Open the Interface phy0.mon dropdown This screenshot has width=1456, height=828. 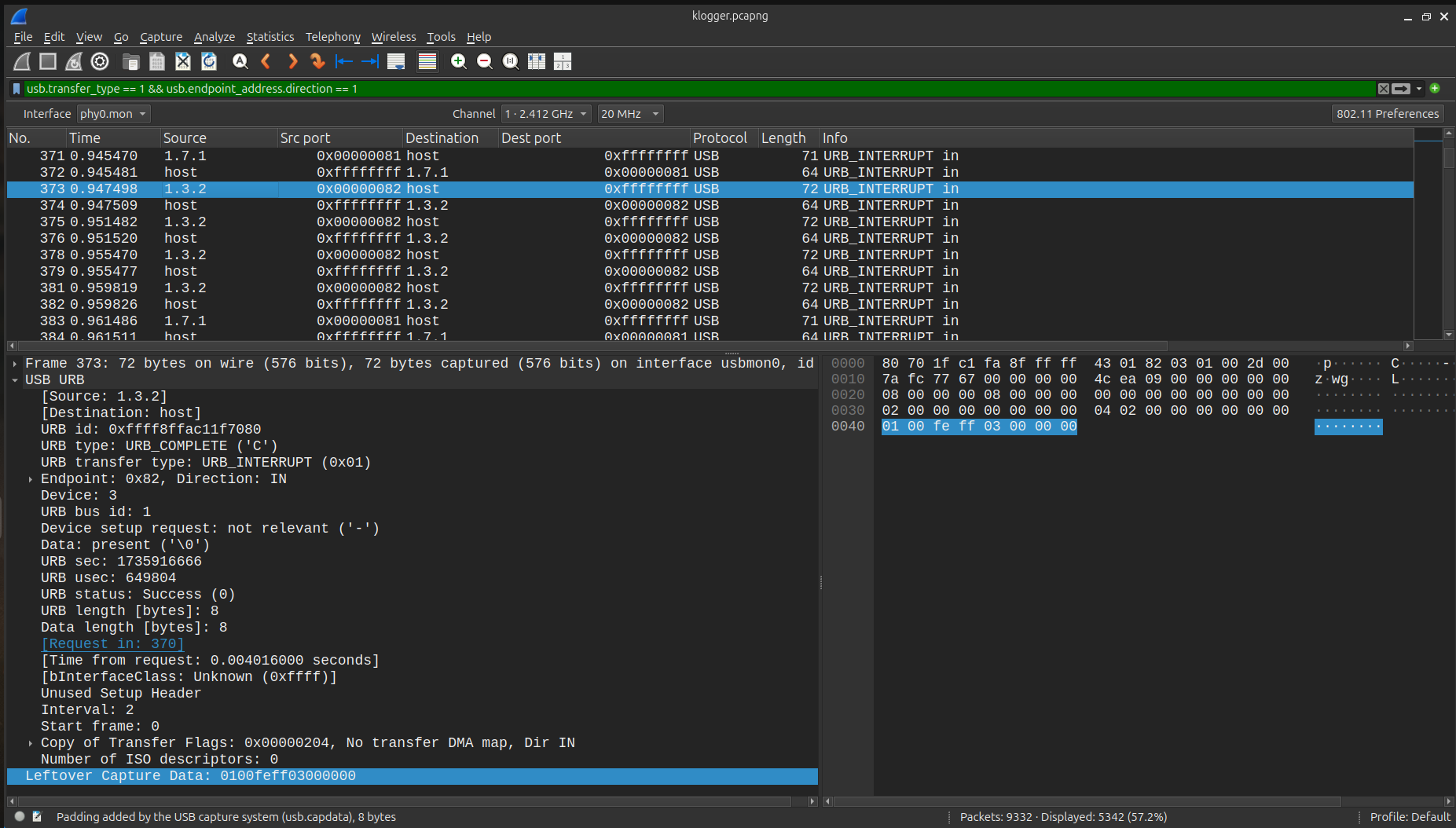pyautogui.click(x=113, y=114)
